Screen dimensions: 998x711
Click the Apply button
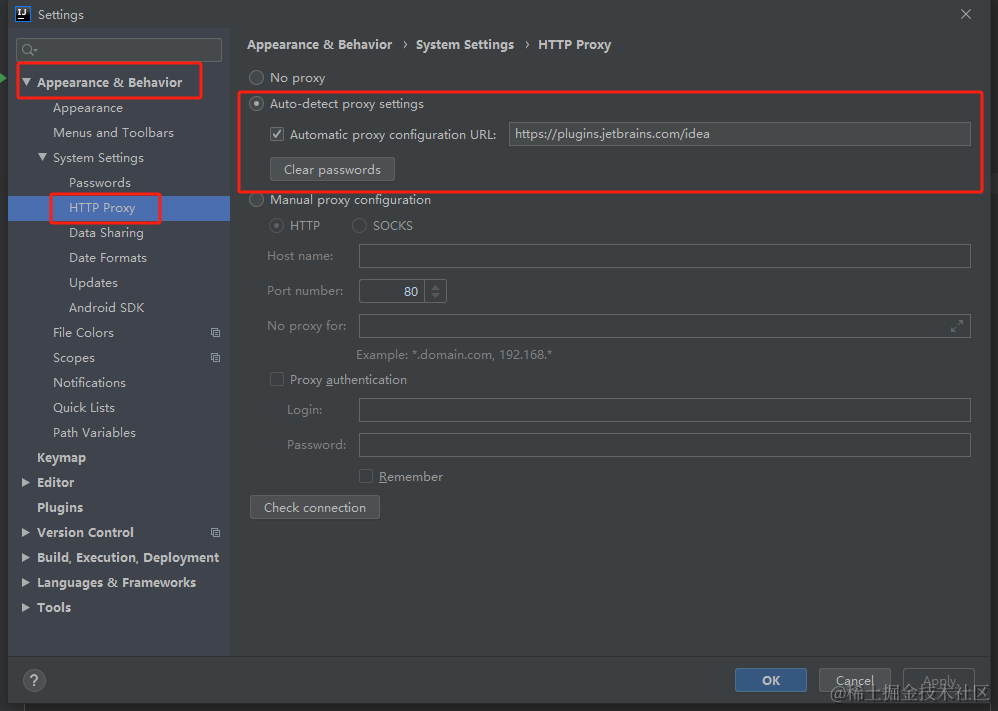(939, 680)
